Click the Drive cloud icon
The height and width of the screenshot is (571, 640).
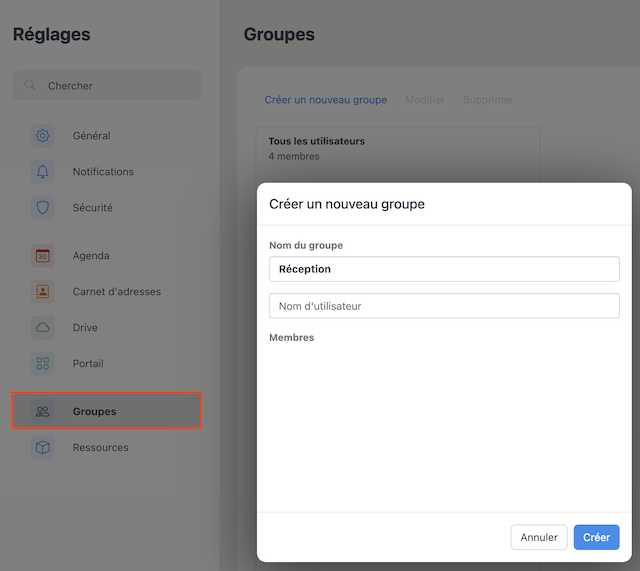point(42,327)
